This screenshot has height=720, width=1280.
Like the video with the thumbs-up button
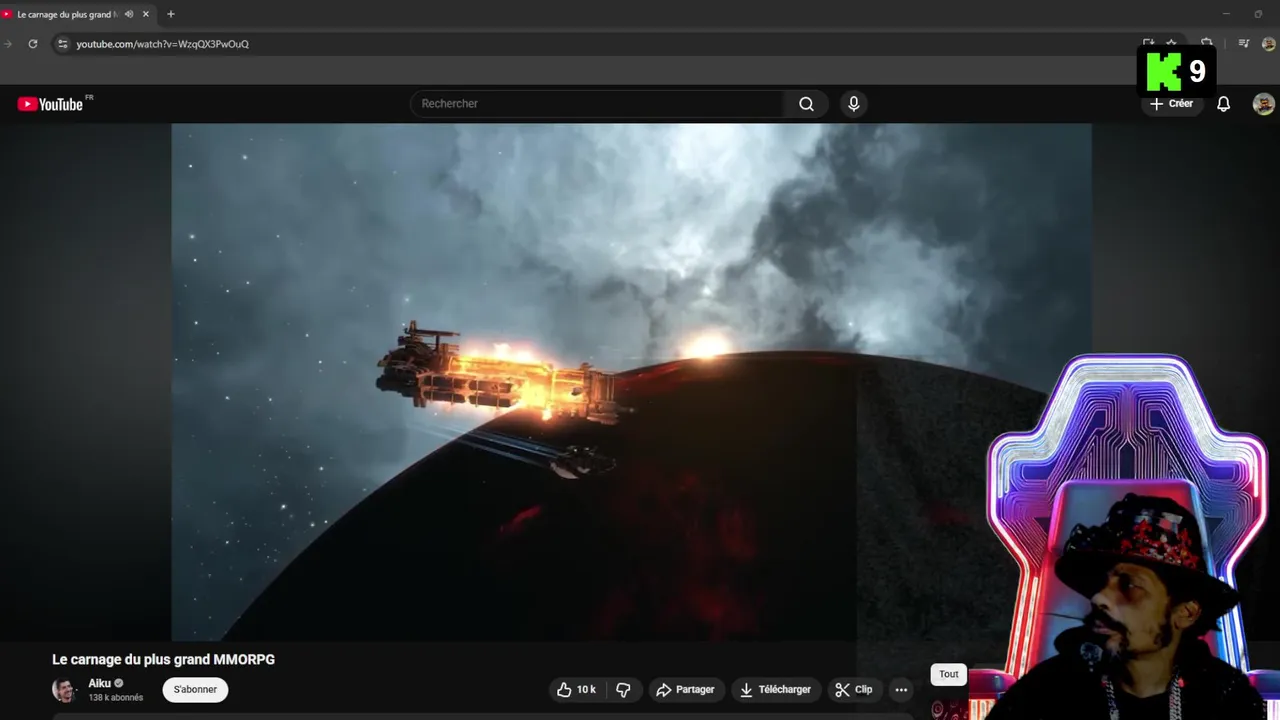576,690
